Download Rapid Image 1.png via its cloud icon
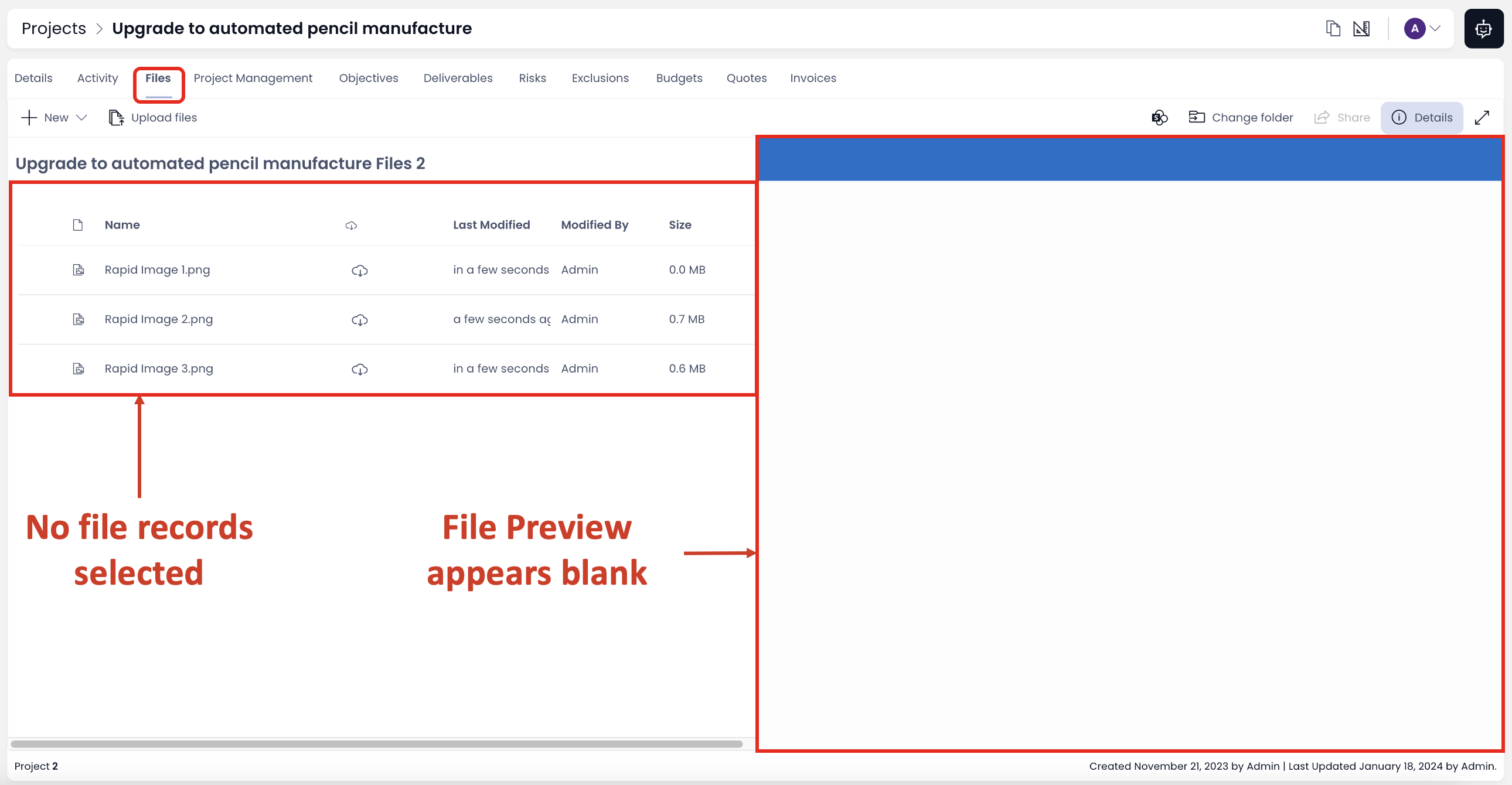 pyautogui.click(x=360, y=271)
